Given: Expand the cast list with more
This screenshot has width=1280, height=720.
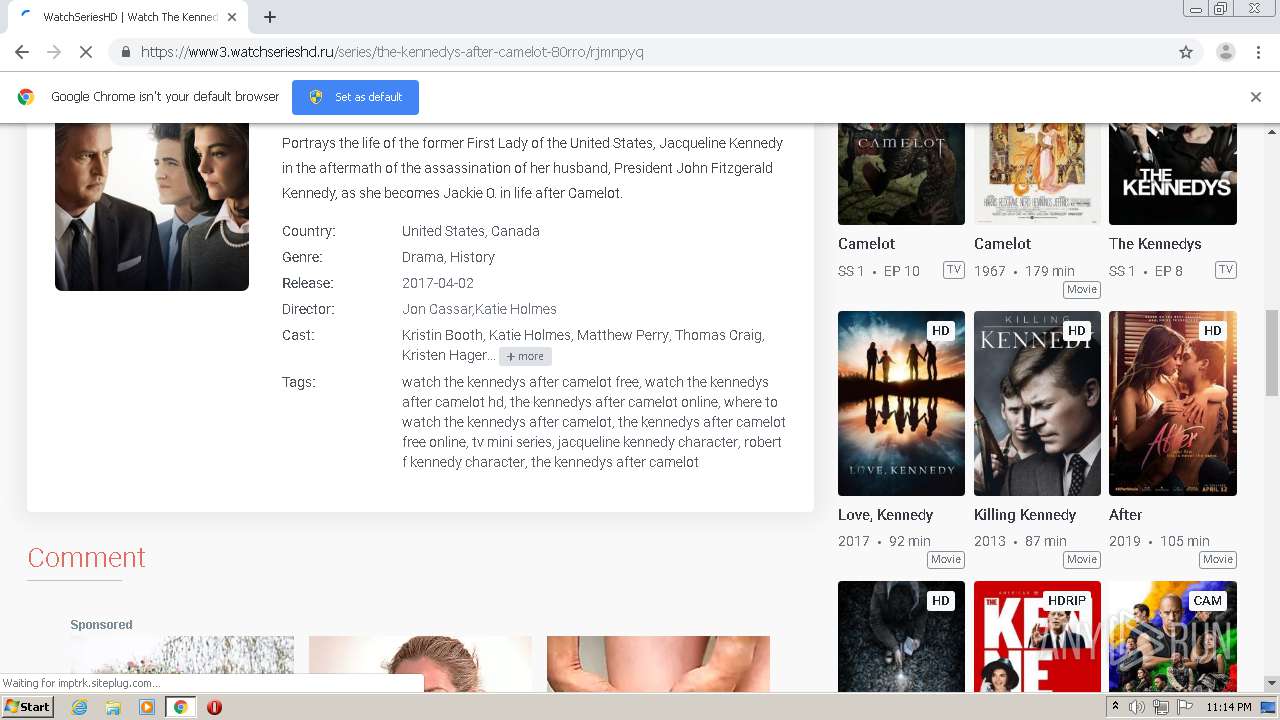Looking at the screenshot, I should pos(525,356).
